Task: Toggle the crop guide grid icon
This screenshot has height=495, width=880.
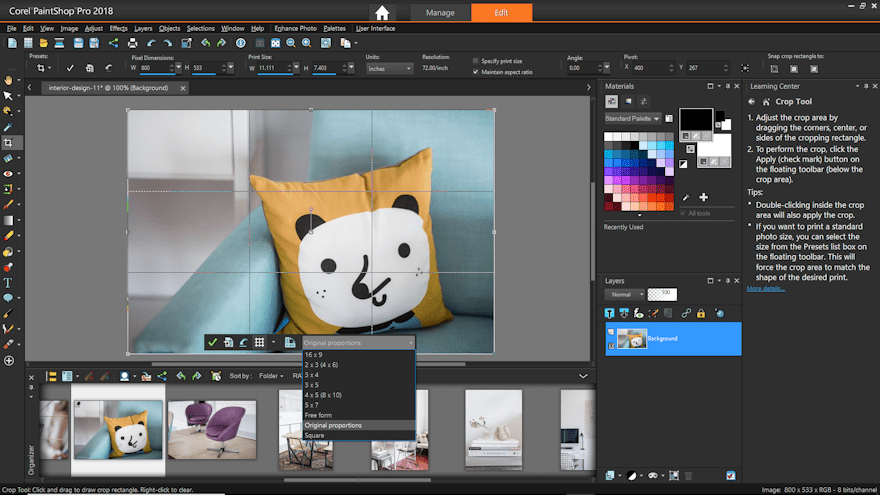Action: [x=259, y=342]
